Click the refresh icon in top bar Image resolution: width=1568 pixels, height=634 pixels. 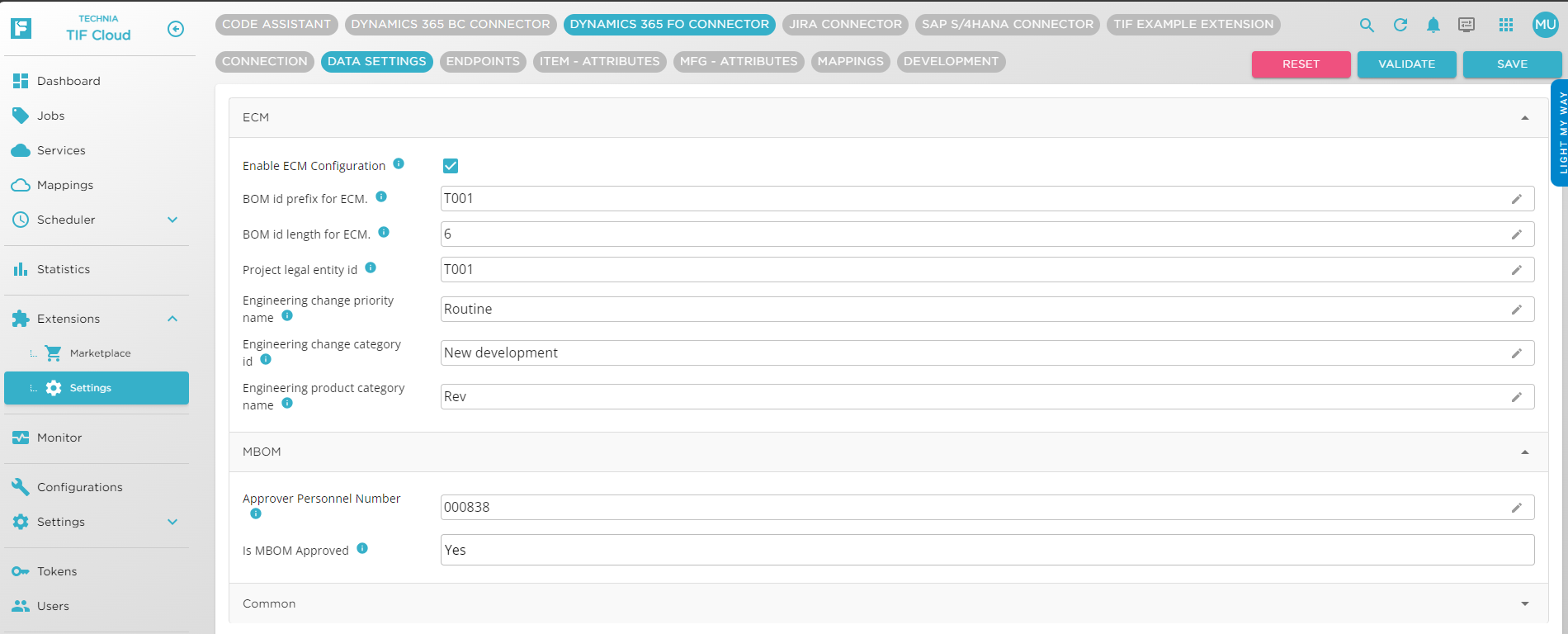pos(1400,25)
